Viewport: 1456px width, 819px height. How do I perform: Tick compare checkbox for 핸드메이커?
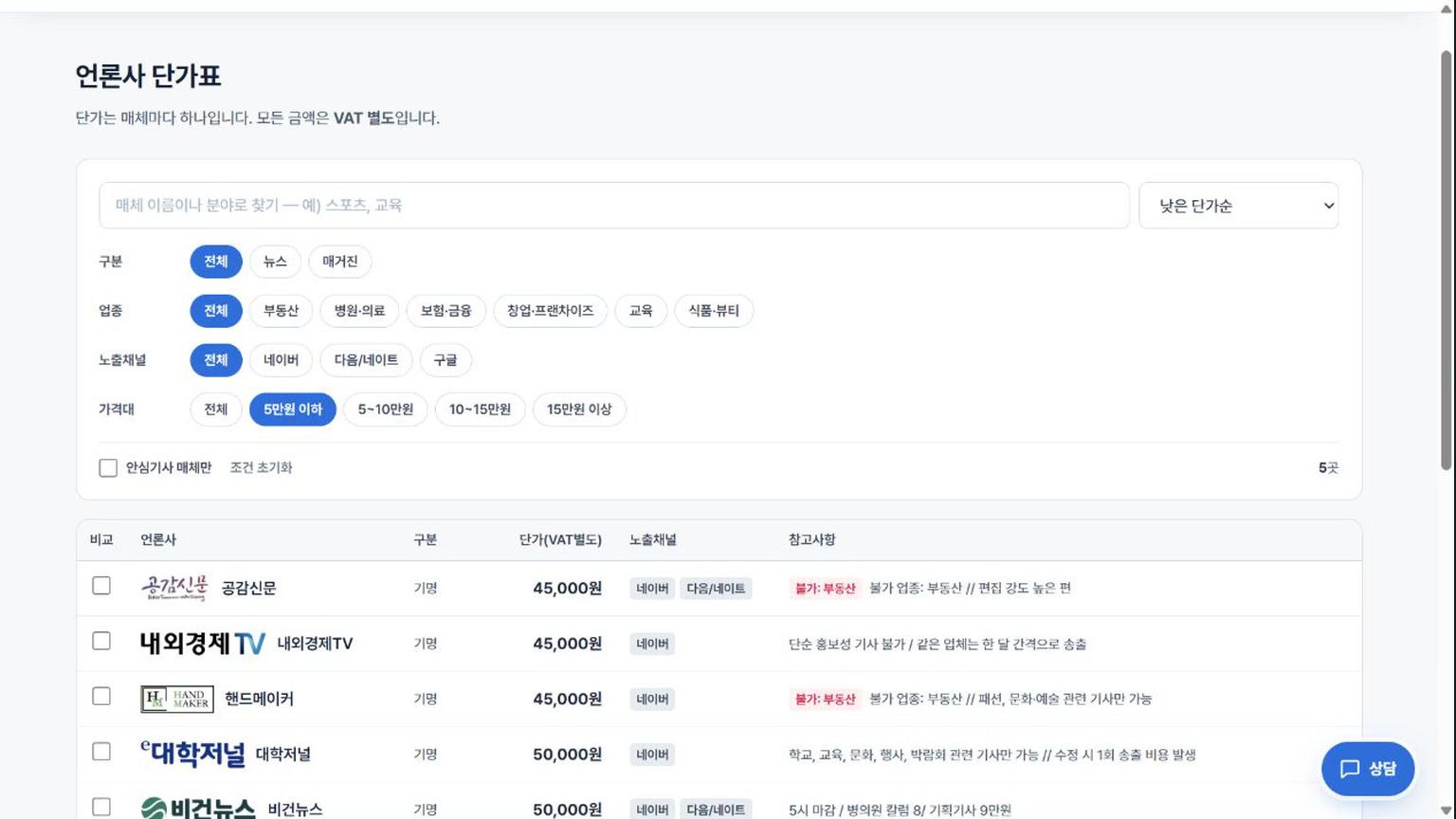[x=101, y=696]
